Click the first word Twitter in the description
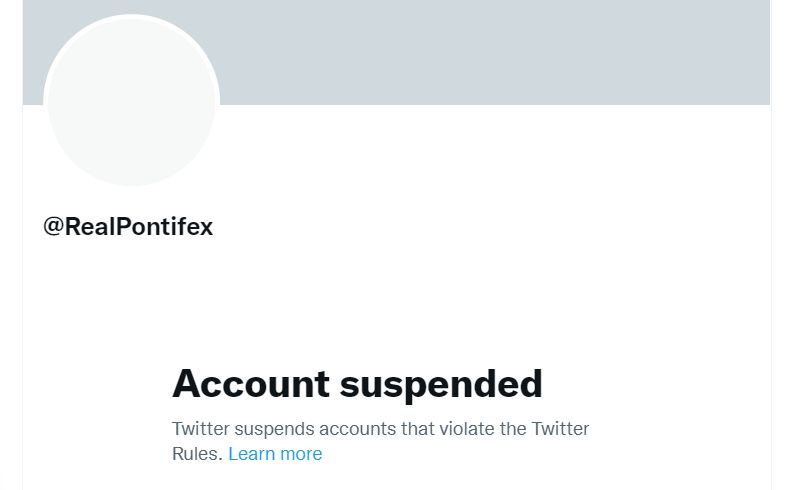 201,429
